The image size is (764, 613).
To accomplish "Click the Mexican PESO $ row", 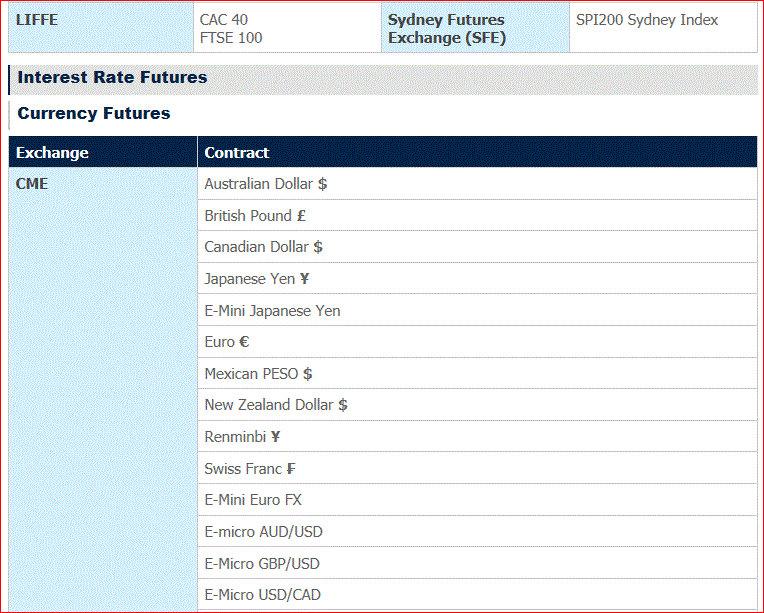I will point(478,374).
